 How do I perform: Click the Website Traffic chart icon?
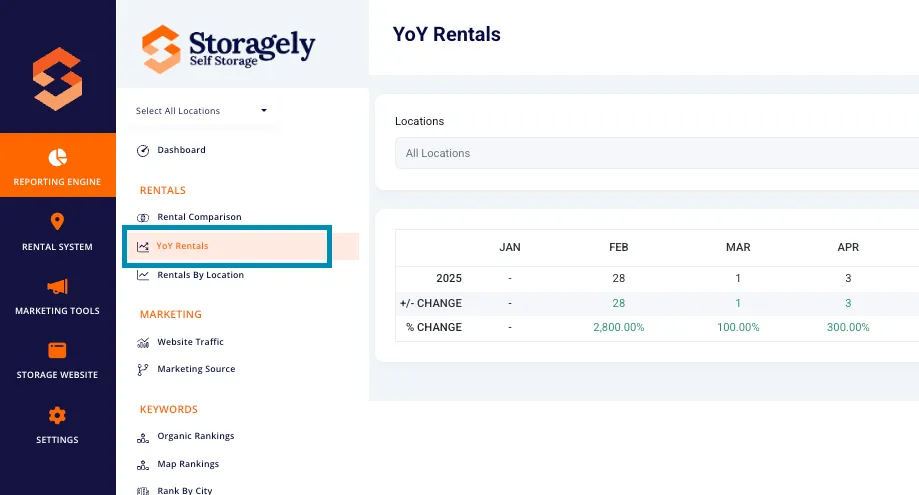(x=143, y=342)
